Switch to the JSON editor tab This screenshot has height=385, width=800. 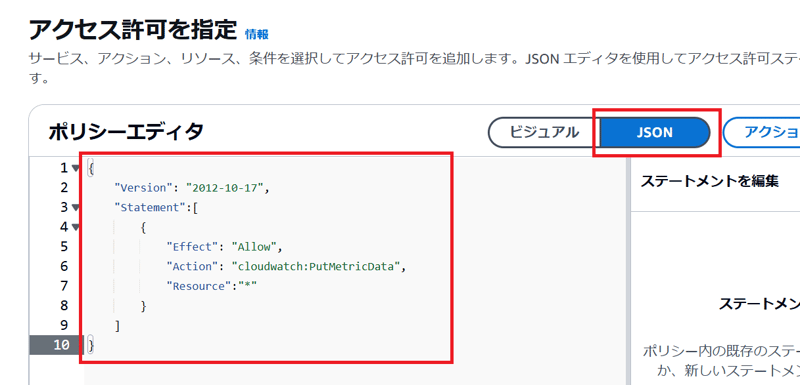pyautogui.click(x=655, y=133)
